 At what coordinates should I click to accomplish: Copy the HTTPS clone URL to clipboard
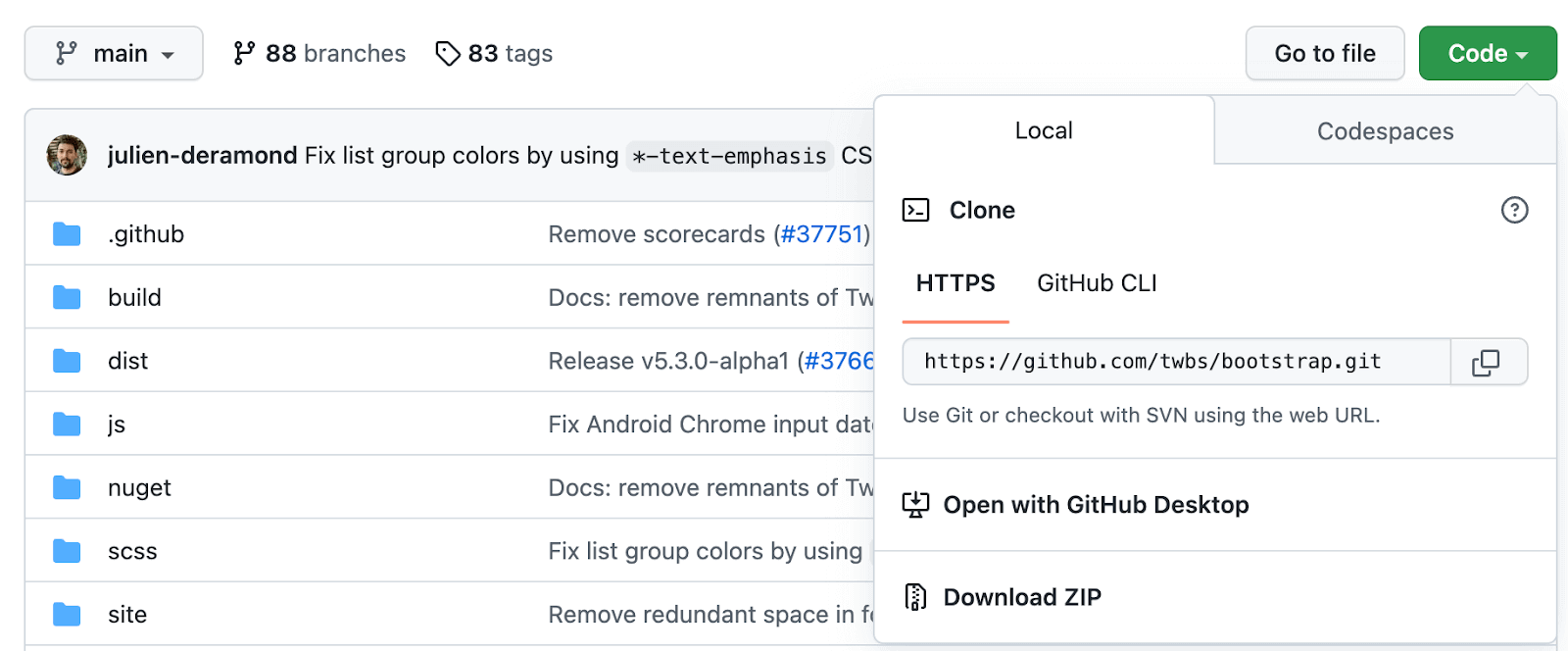(x=1486, y=363)
